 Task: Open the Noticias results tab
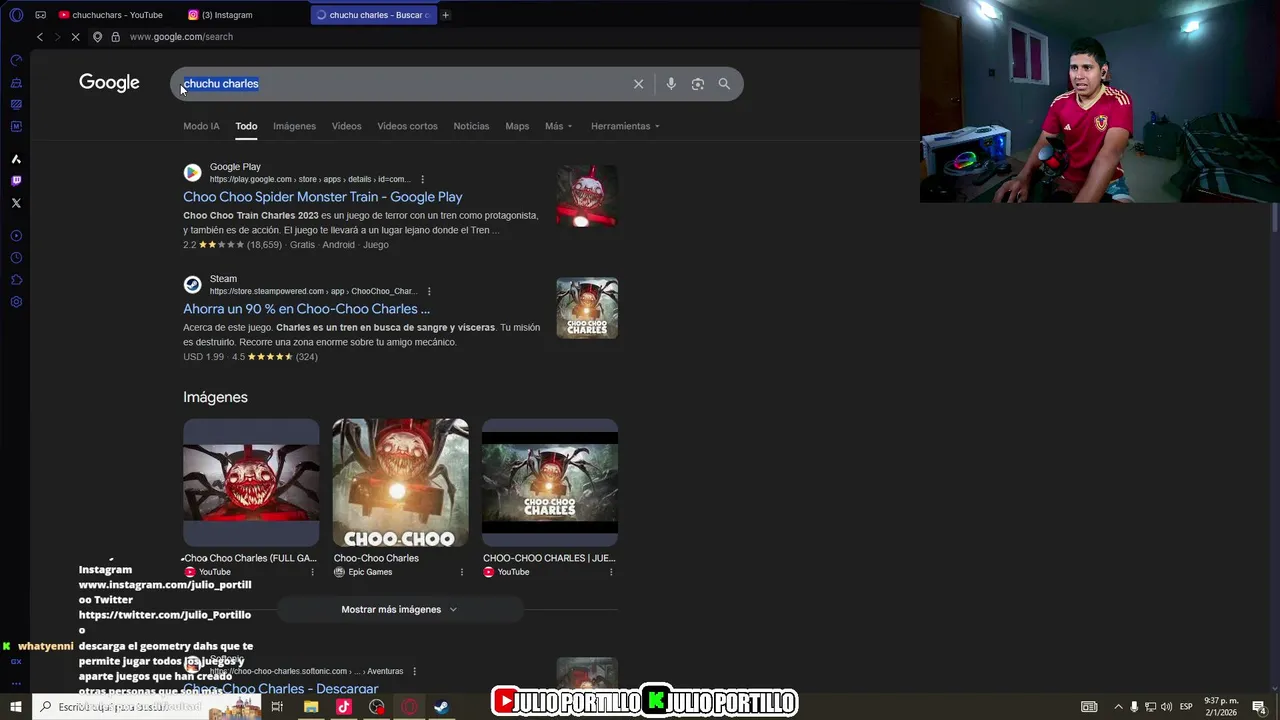click(471, 126)
